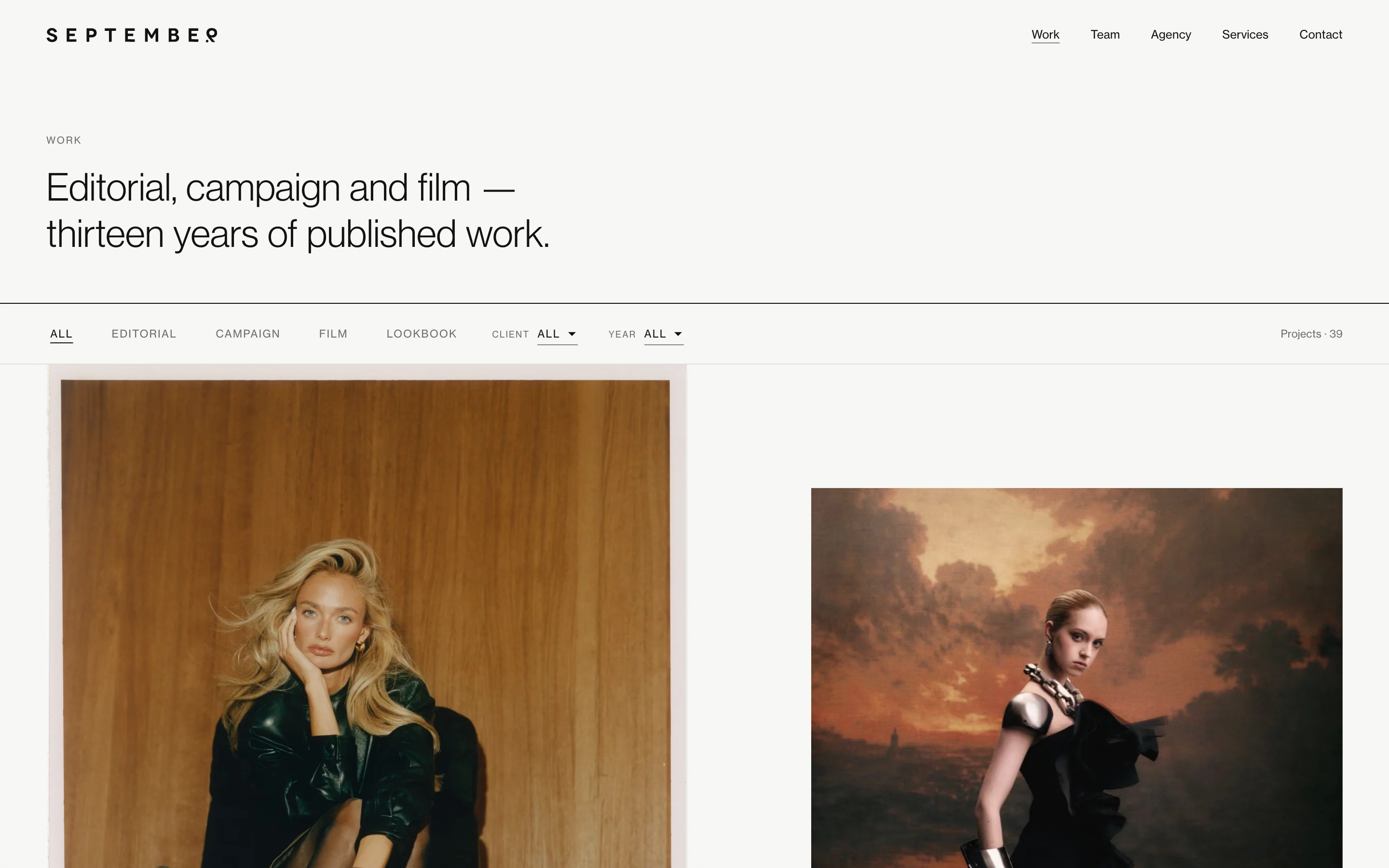Switch to the LOOKBOOK filter
1389x868 pixels.
(422, 334)
